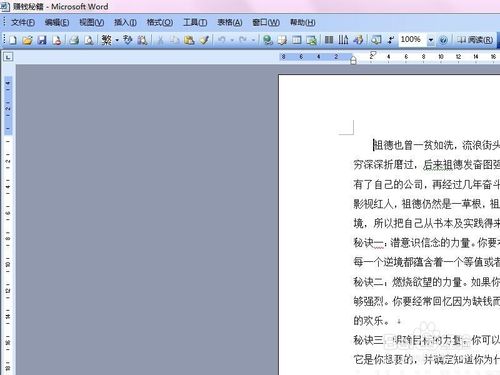The image size is (500, 375).
Task: Click the New blank document icon
Action: 13,40
